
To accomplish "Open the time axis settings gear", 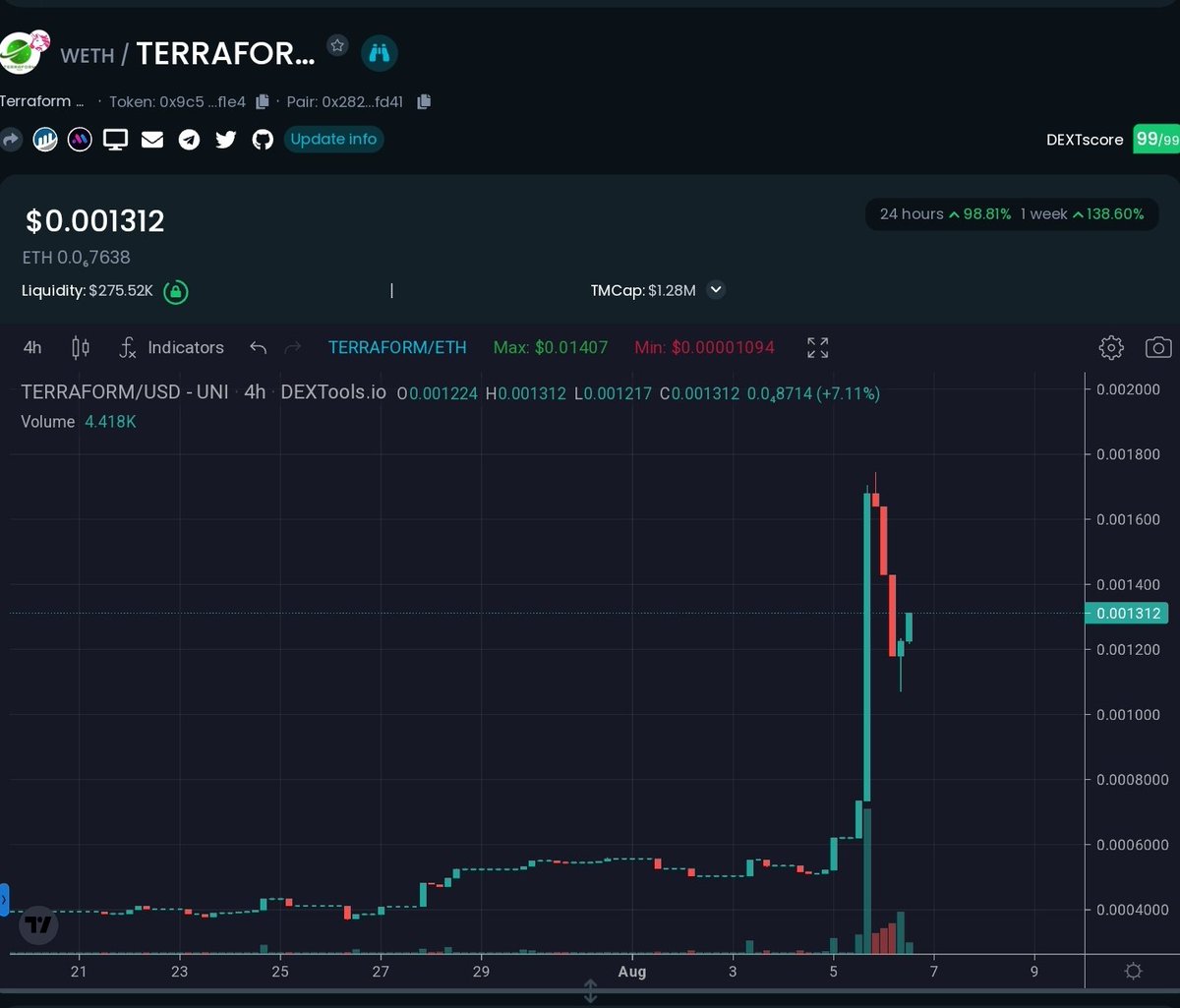I will pos(1133,972).
